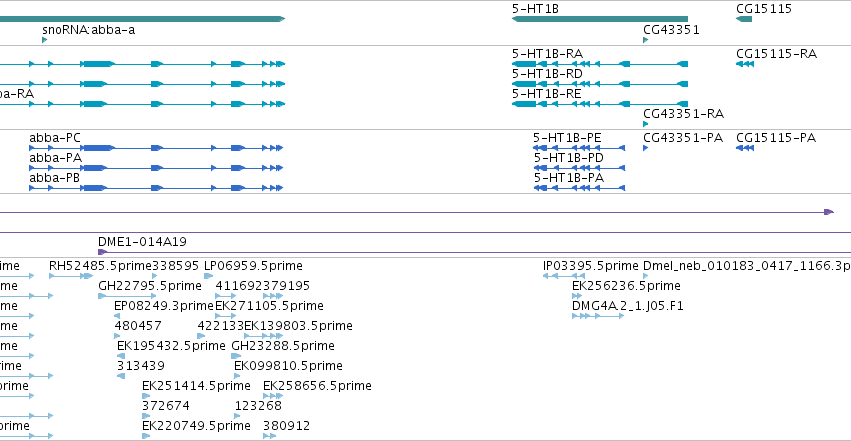Screen dimensions: 851x441
Task: Select the 5-HT1B gene span bar
Action: coord(600,19)
